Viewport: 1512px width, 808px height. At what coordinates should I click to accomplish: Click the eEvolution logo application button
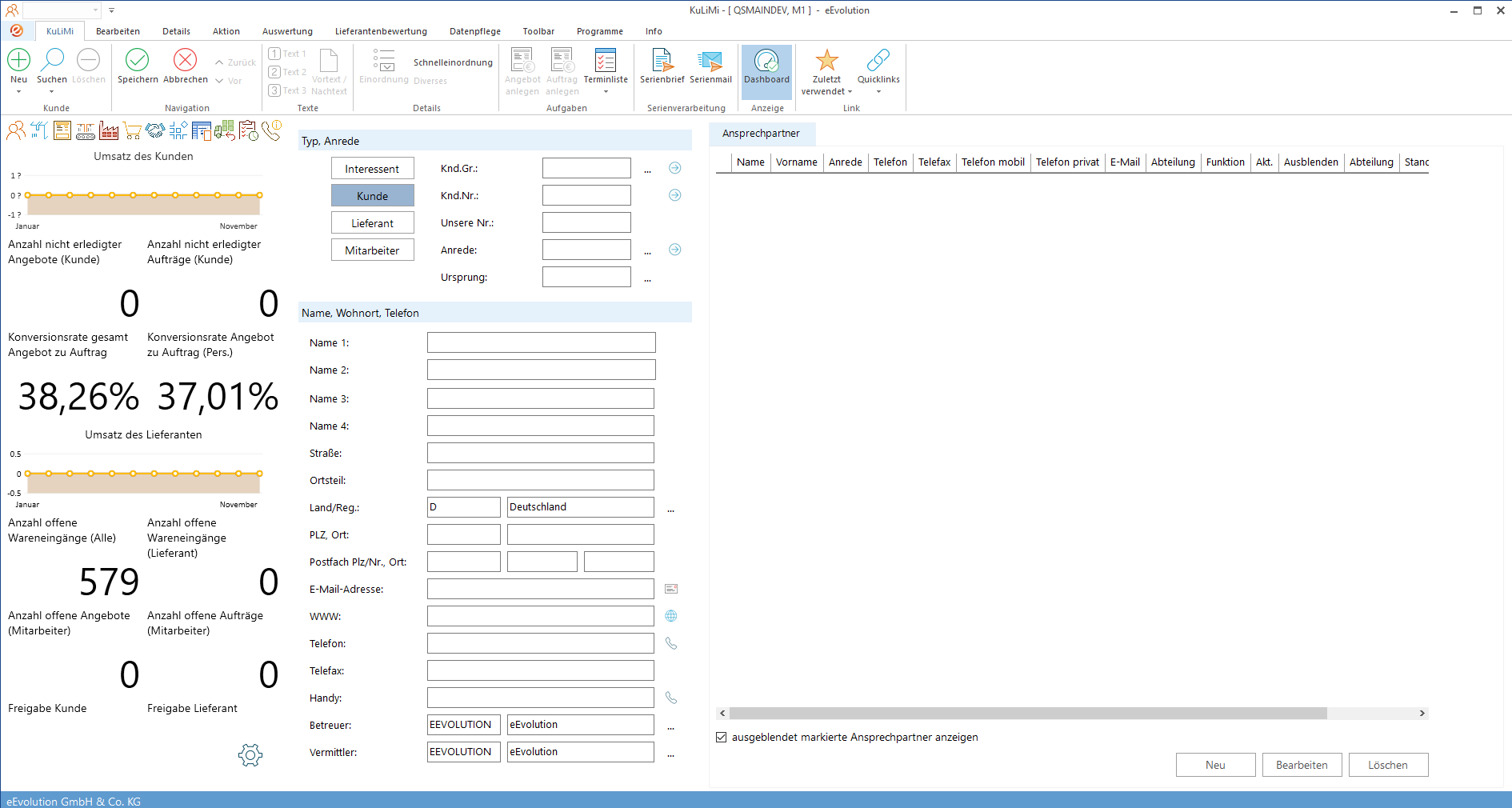pyautogui.click(x=17, y=30)
